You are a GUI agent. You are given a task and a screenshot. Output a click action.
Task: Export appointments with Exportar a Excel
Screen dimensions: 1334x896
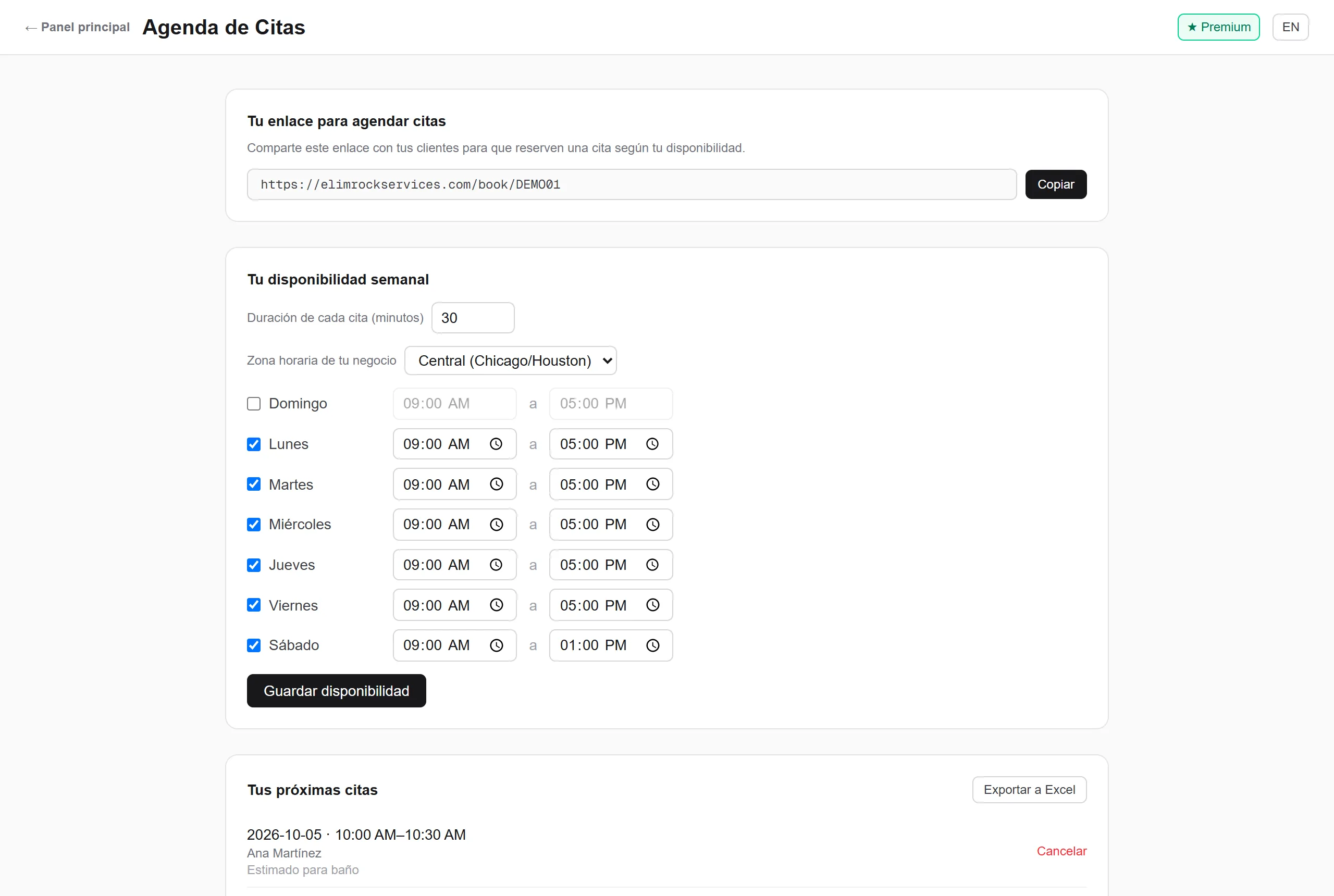[x=1029, y=790]
